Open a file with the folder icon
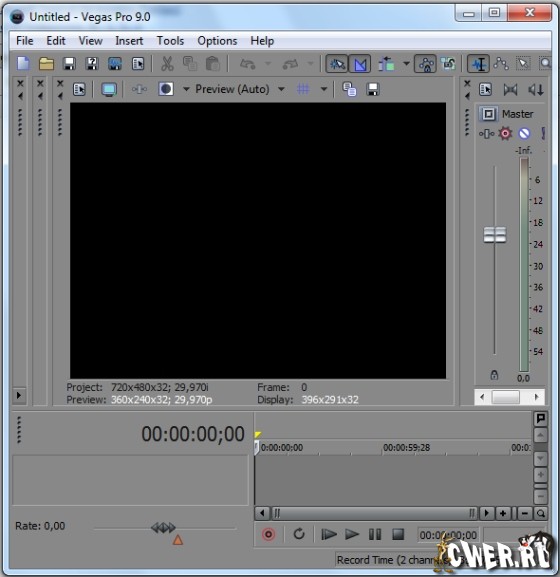The height and width of the screenshot is (577, 560). click(46, 64)
